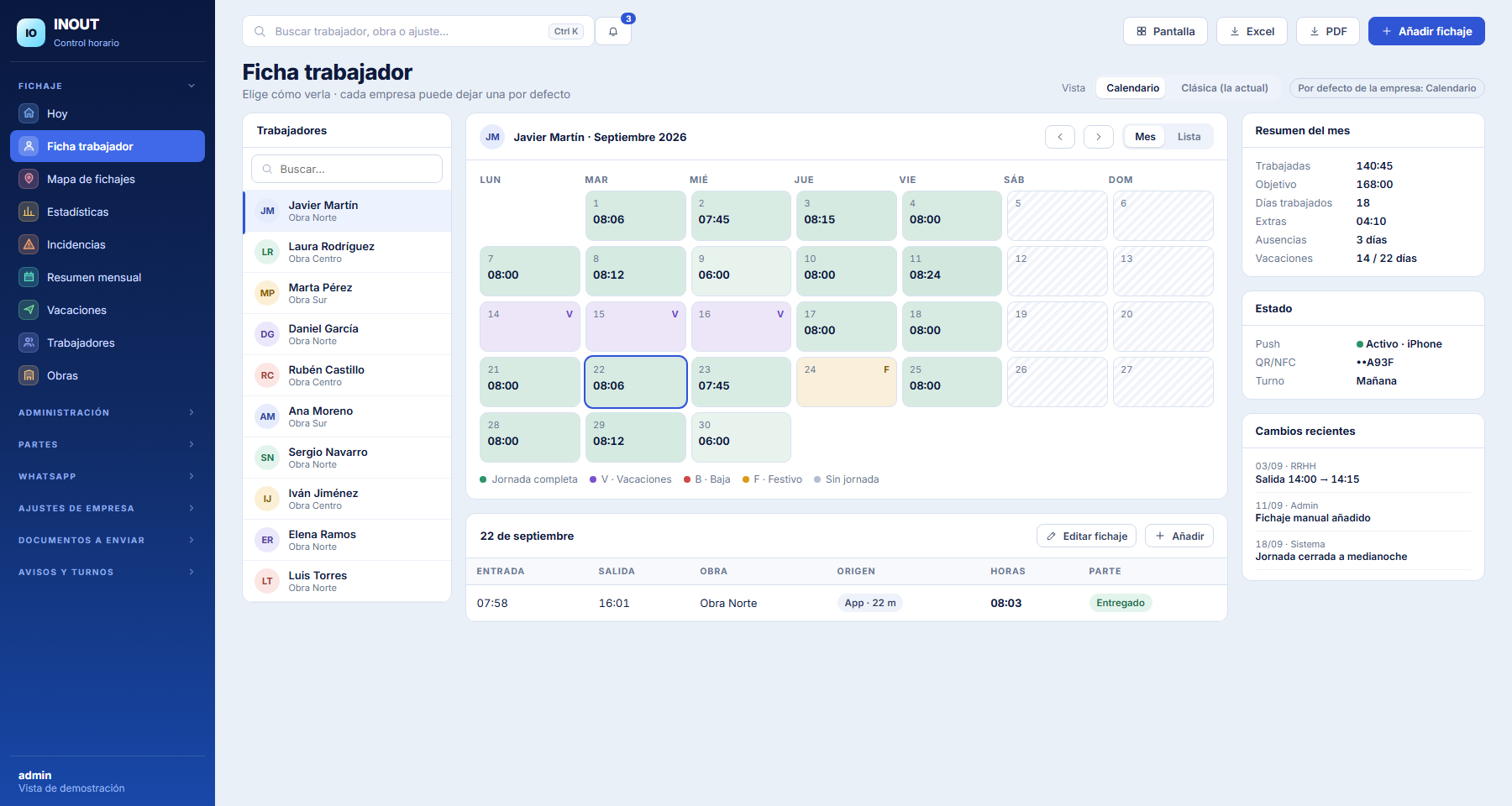Click Luis Torres's LT avatar
This screenshot has height=806, width=1512.
click(267, 581)
